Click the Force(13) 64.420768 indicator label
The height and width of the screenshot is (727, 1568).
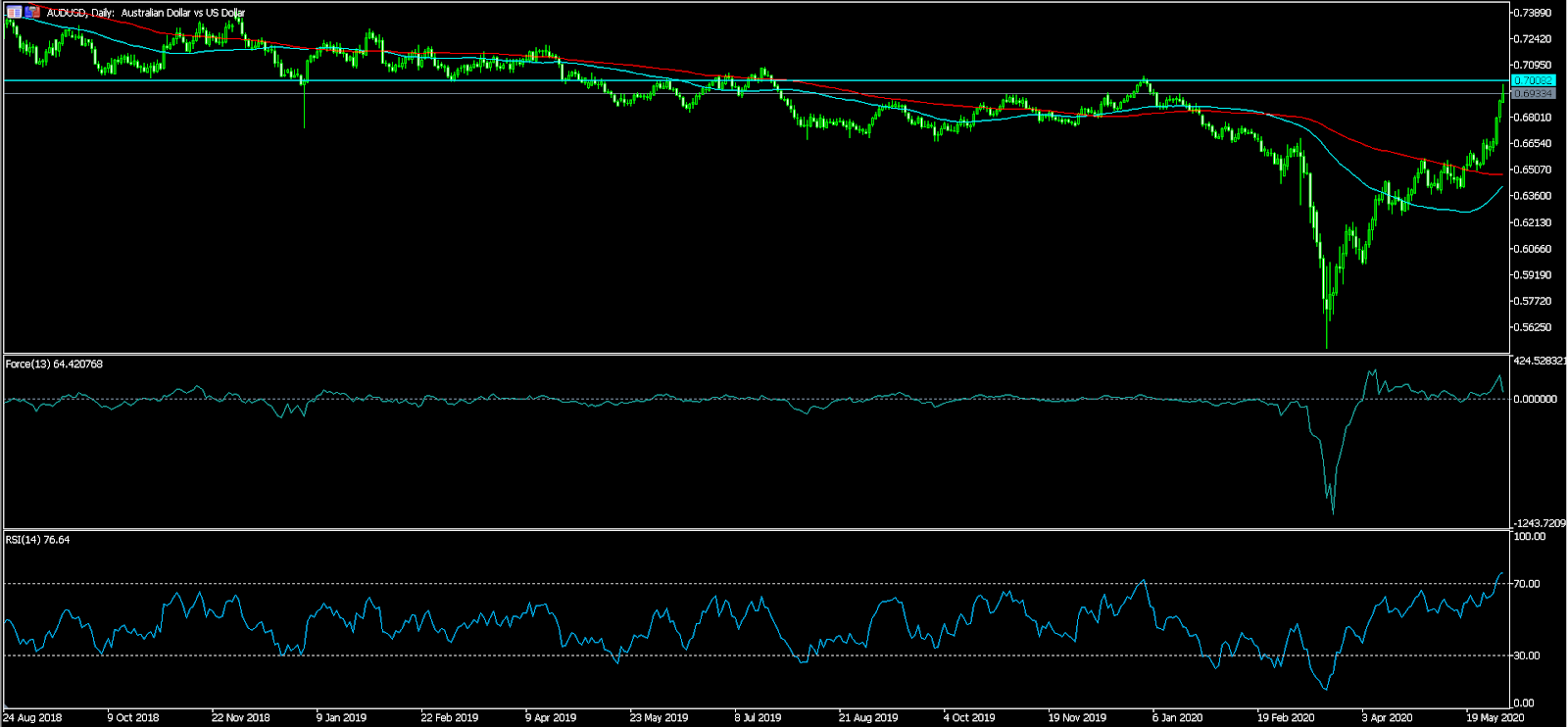point(54,364)
